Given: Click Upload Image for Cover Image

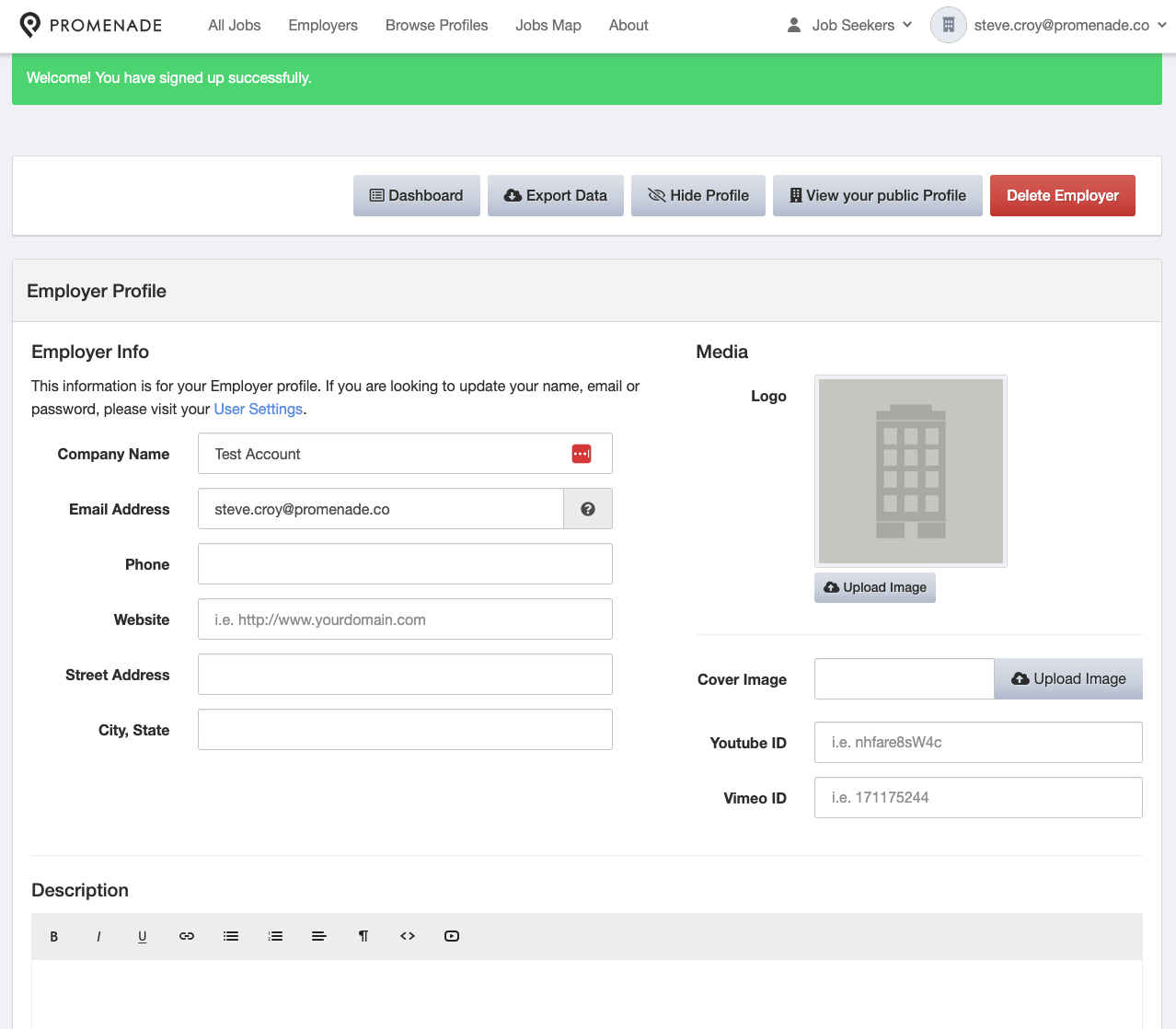Looking at the screenshot, I should pos(1068,678).
